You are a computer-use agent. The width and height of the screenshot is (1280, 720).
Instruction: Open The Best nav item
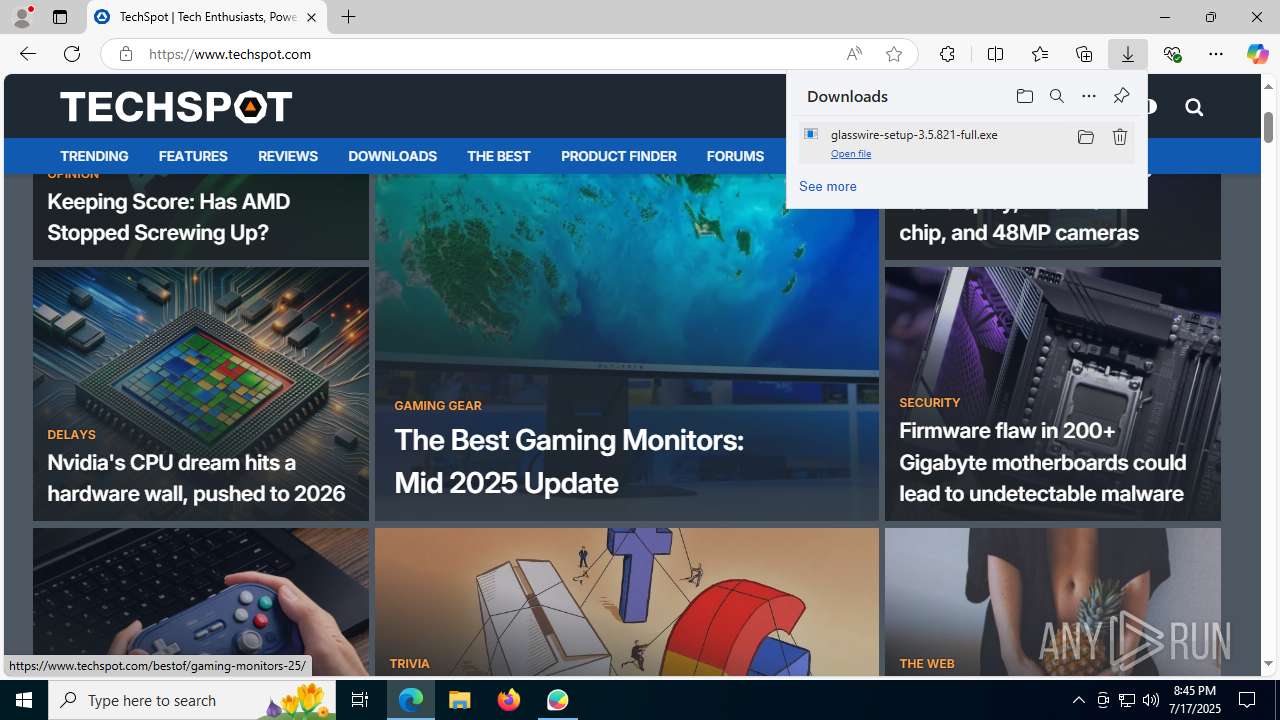(x=498, y=156)
